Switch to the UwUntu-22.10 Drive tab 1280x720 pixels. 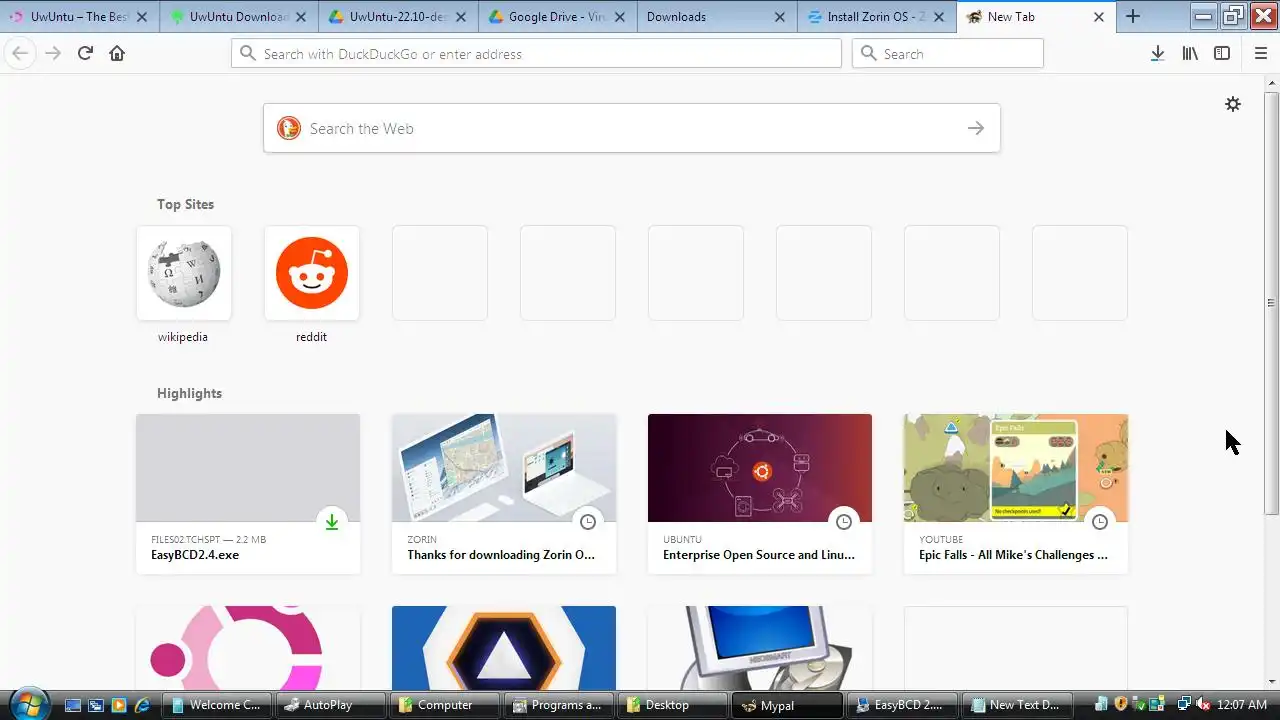click(399, 17)
